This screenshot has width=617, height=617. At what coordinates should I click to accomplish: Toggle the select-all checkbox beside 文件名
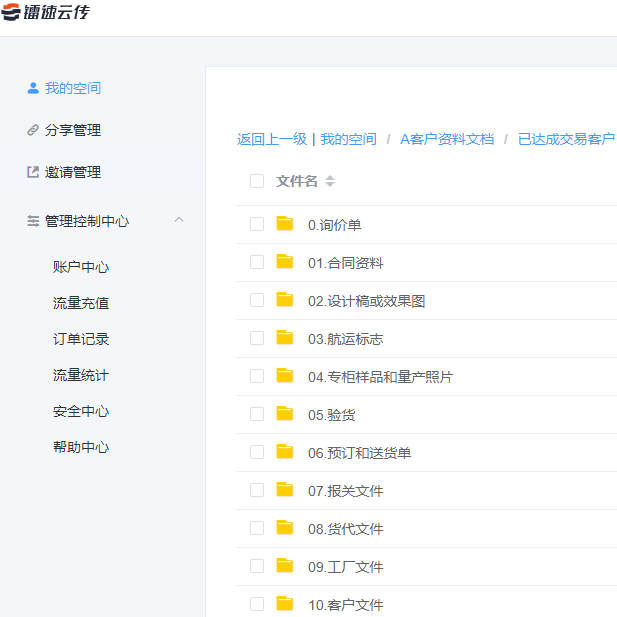point(257,181)
